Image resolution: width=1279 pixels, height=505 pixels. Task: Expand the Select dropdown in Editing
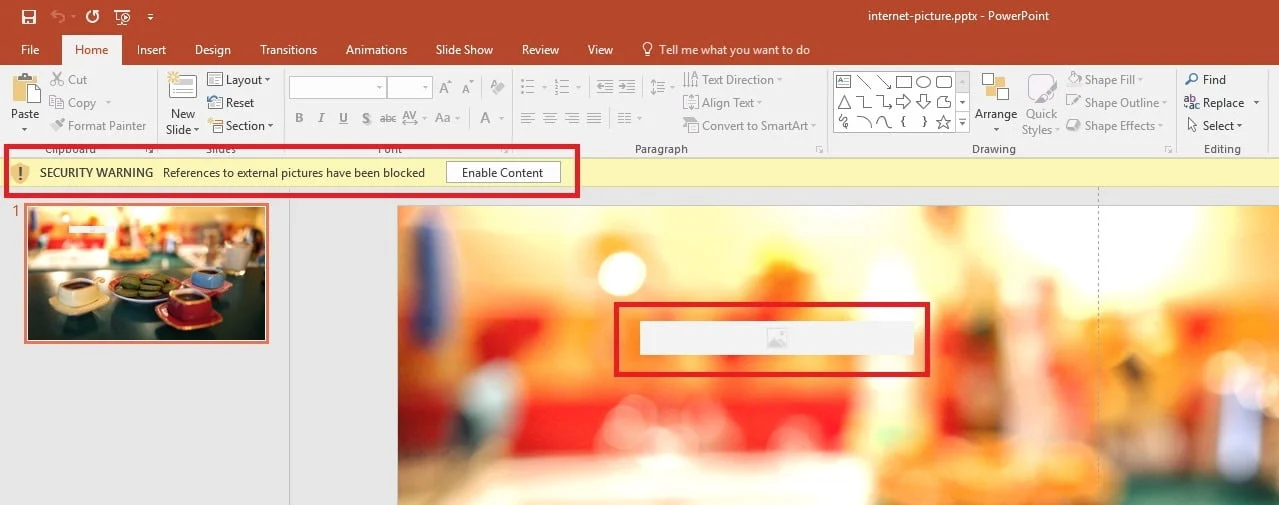coord(1215,126)
